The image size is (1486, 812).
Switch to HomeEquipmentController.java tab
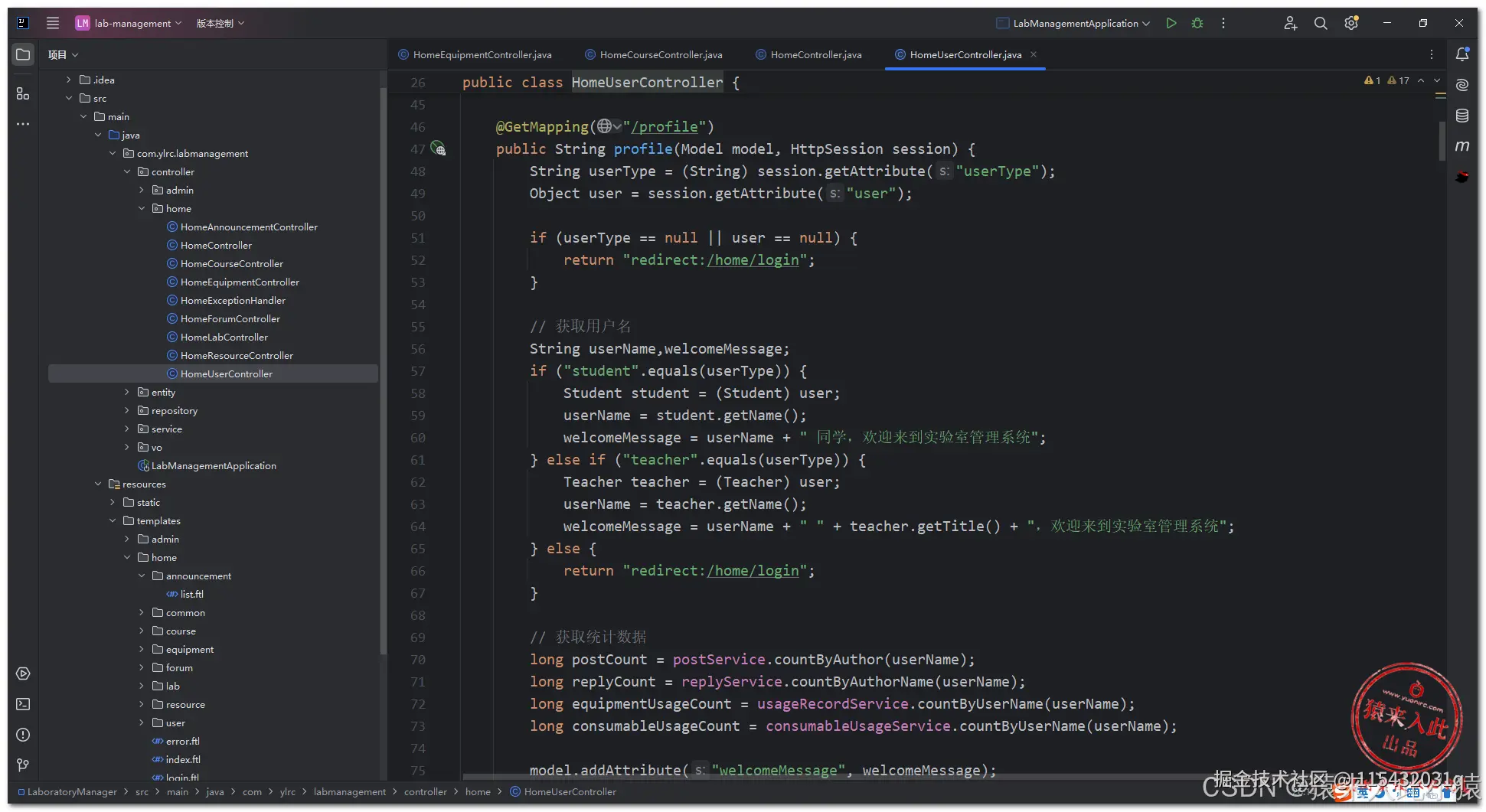click(475, 54)
